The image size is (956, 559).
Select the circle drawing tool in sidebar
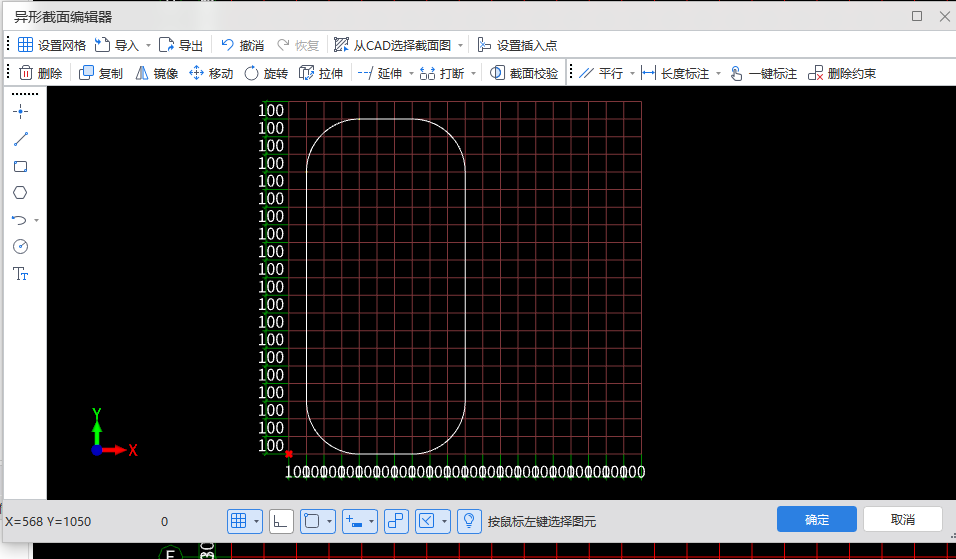(21, 246)
